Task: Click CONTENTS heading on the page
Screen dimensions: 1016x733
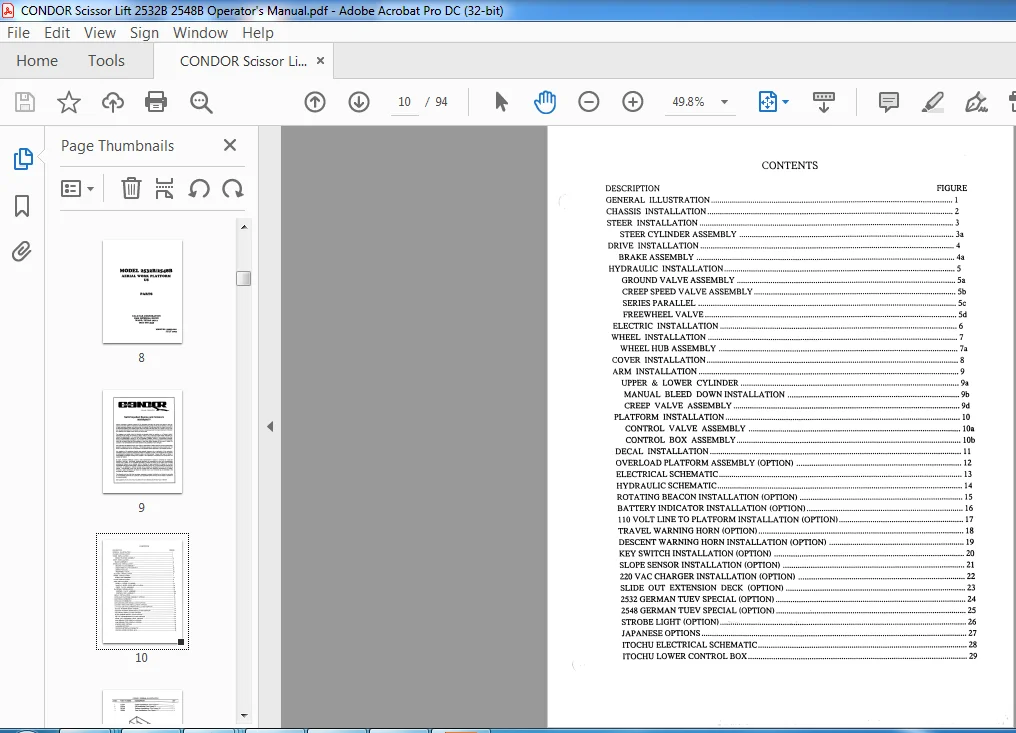Action: (789, 165)
